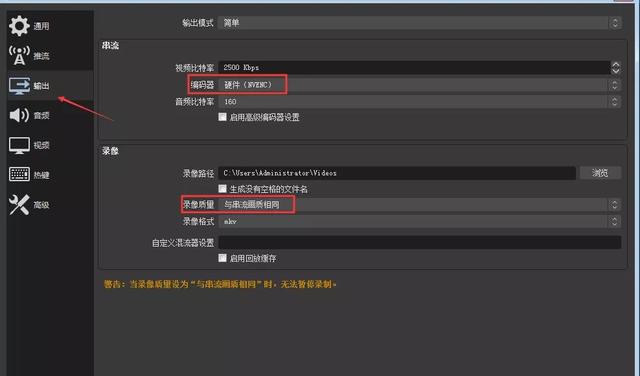The height and width of the screenshot is (376, 640).
Task: Open the 录像质量 dropdown
Action: pos(420,205)
